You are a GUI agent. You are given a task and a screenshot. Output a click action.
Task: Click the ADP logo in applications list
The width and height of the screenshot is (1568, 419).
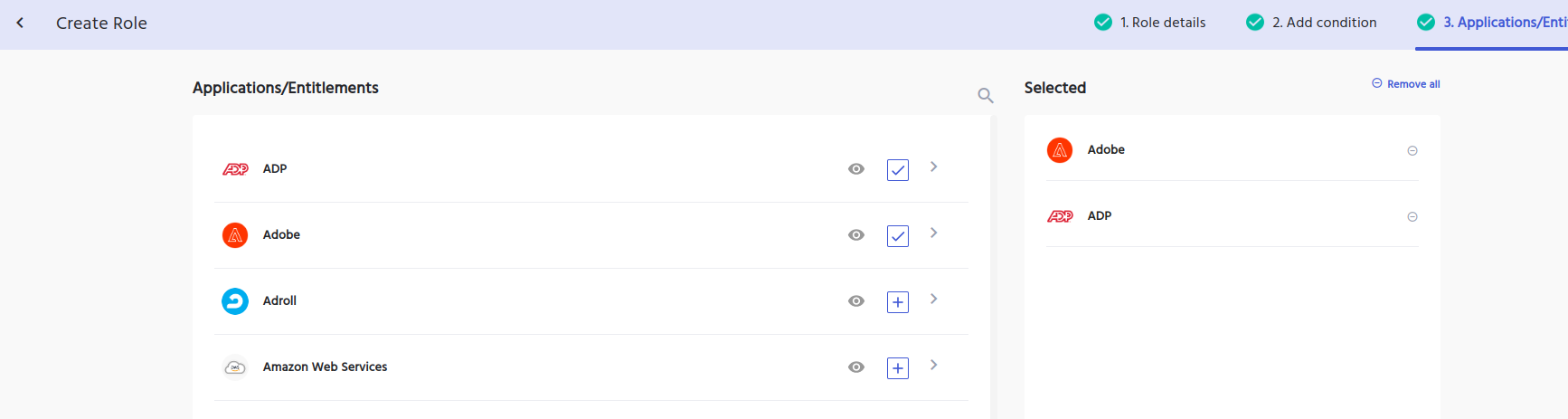(x=235, y=169)
